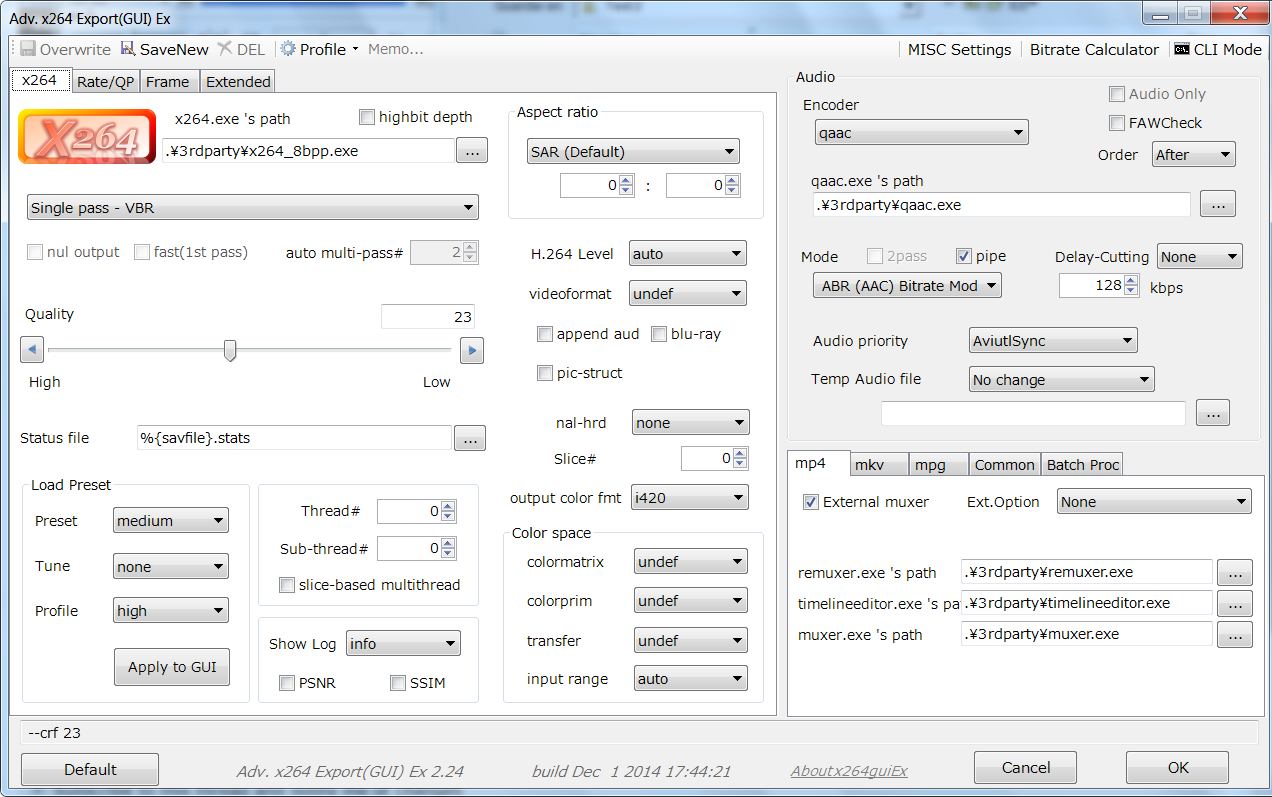Open Preset medium dropdown

pyautogui.click(x=171, y=521)
